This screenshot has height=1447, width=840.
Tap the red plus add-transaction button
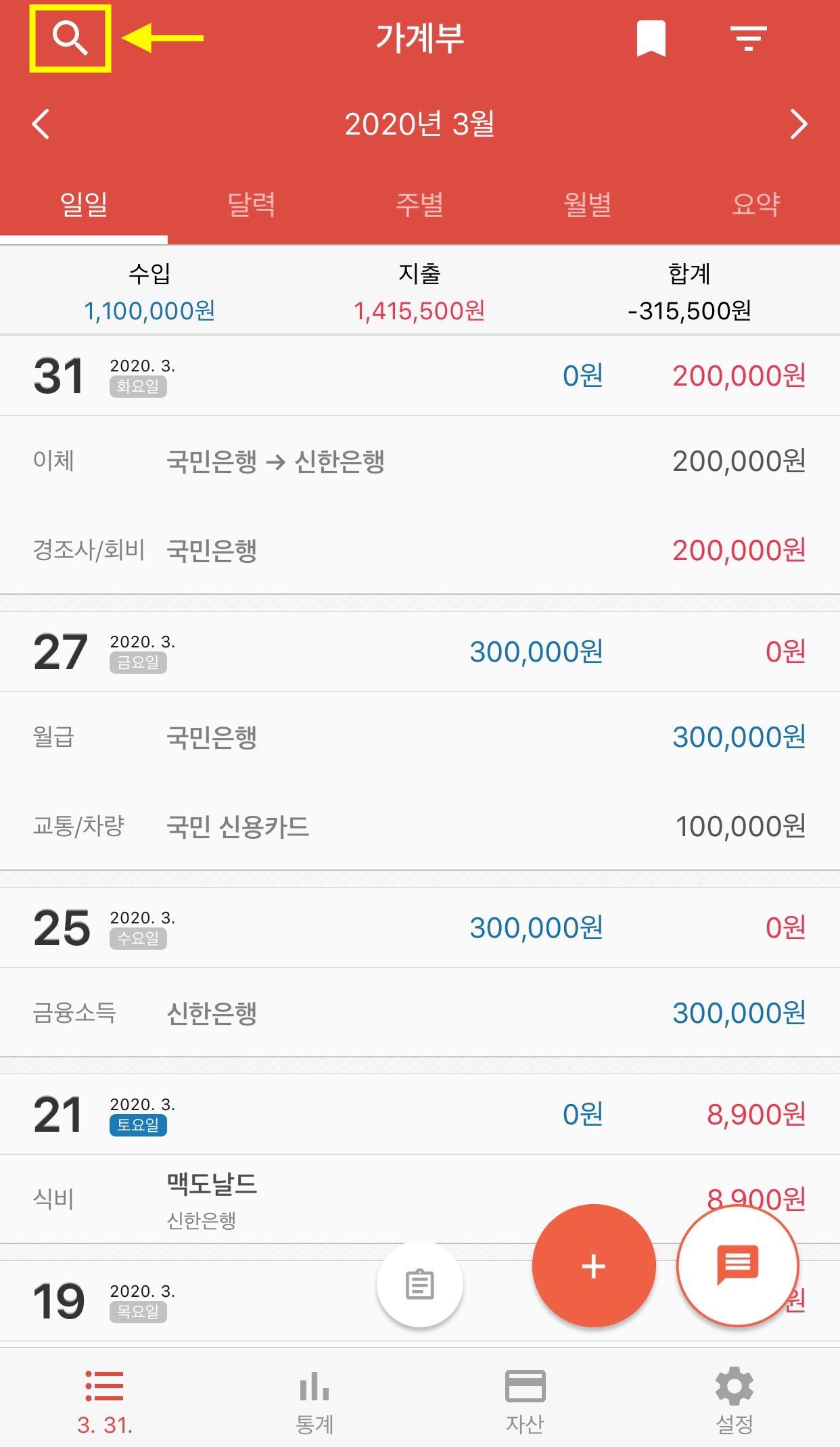[x=594, y=1266]
